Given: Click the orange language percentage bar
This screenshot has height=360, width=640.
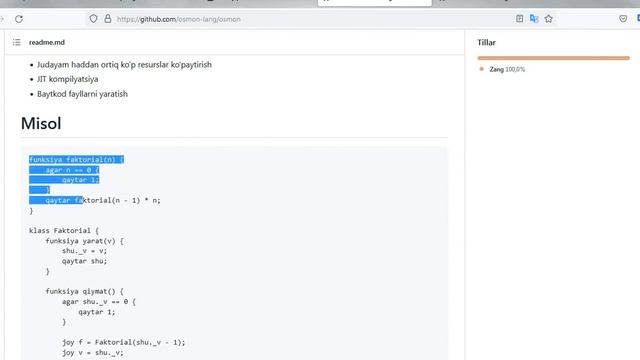Looking at the screenshot, I should [x=553, y=58].
